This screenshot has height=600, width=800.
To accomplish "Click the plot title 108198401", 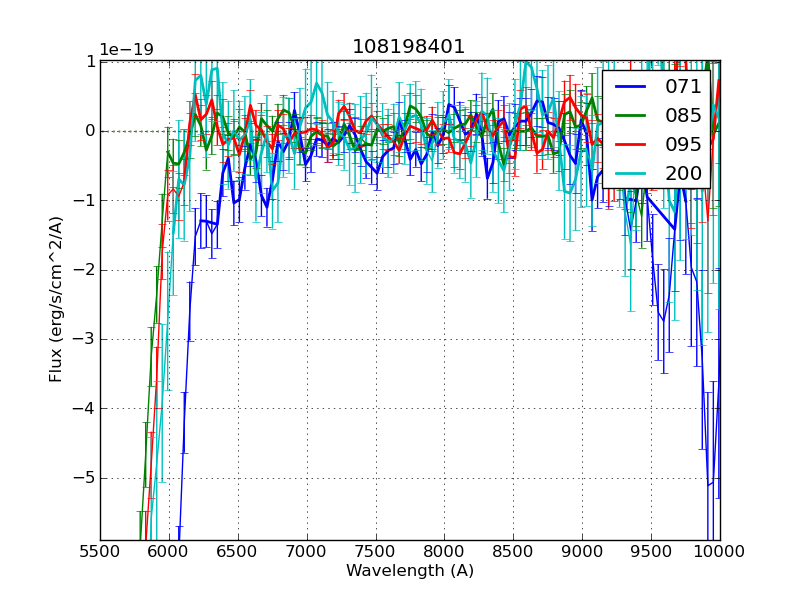I will click(x=409, y=45).
